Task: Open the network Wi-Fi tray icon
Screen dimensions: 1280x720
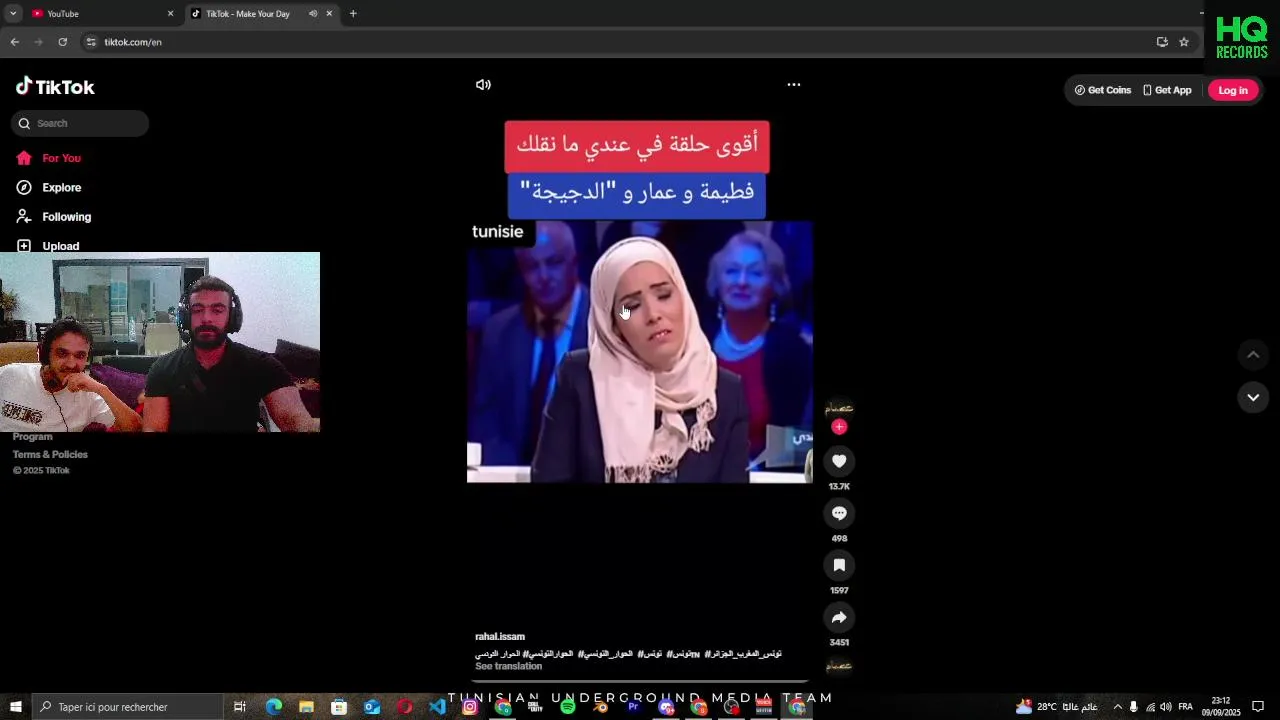Action: [x=1150, y=707]
